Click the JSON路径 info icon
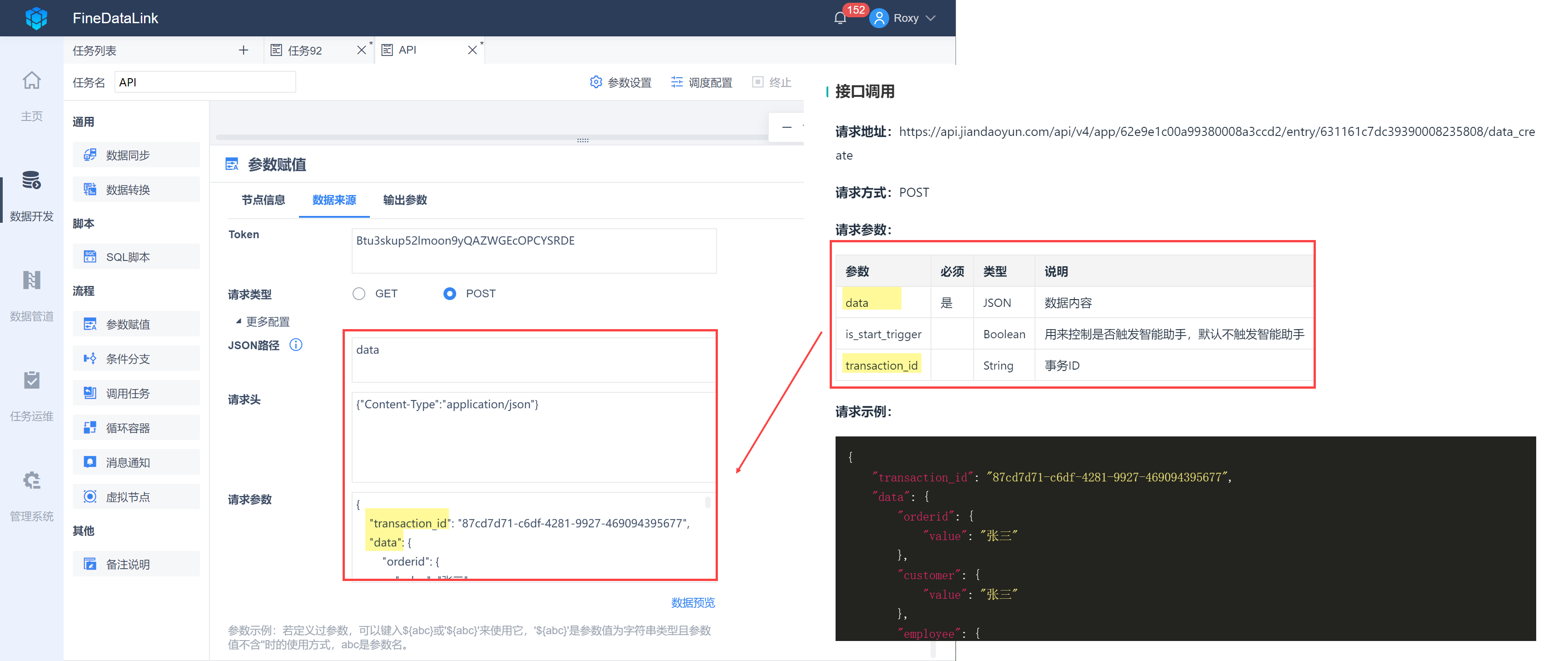 296,345
